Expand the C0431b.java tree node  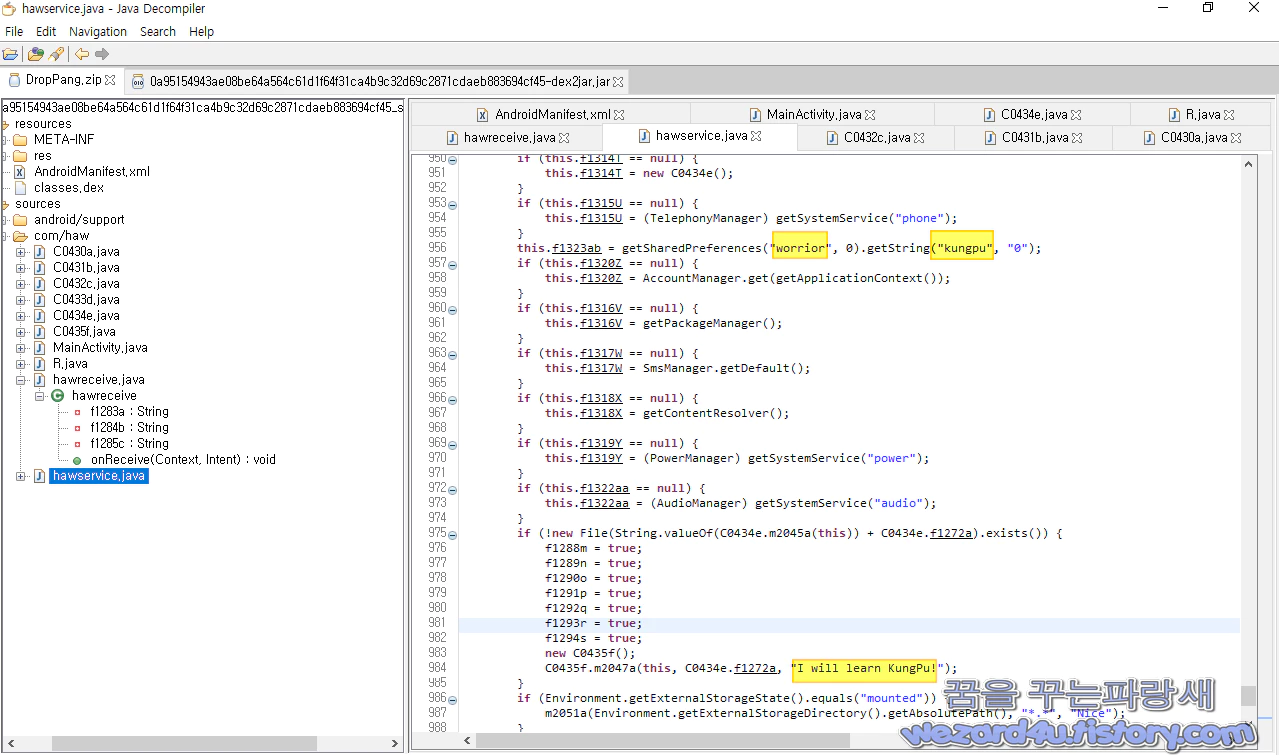(x=21, y=268)
